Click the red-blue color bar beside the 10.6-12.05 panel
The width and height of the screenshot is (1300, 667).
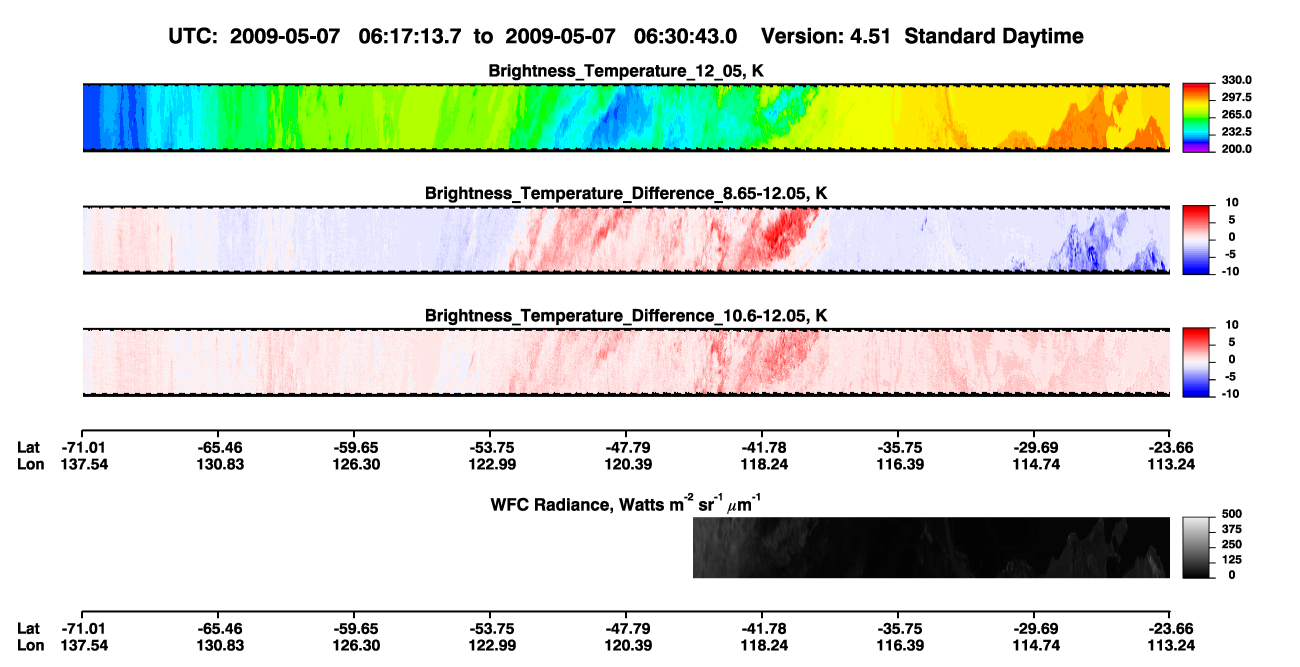(x=1196, y=362)
